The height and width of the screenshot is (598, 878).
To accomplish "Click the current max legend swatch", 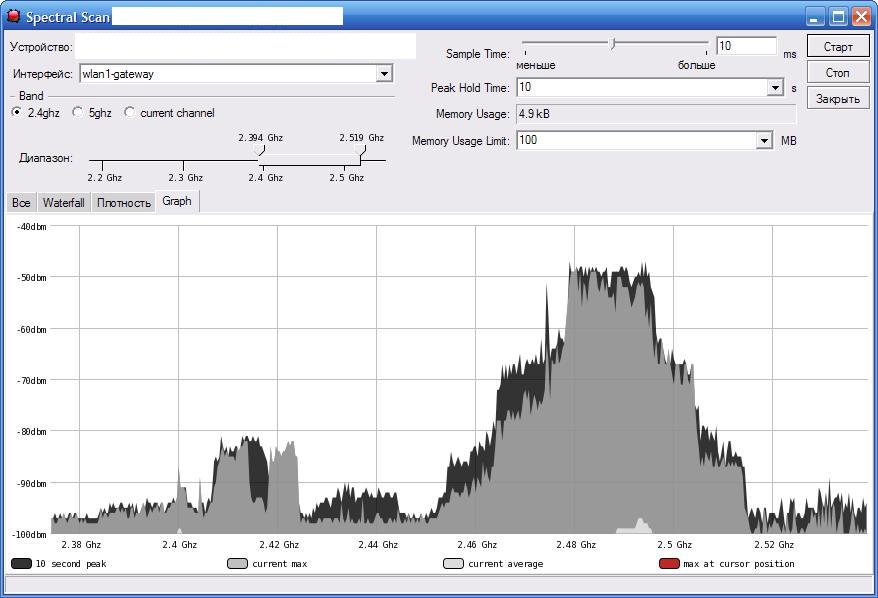I will click(237, 564).
